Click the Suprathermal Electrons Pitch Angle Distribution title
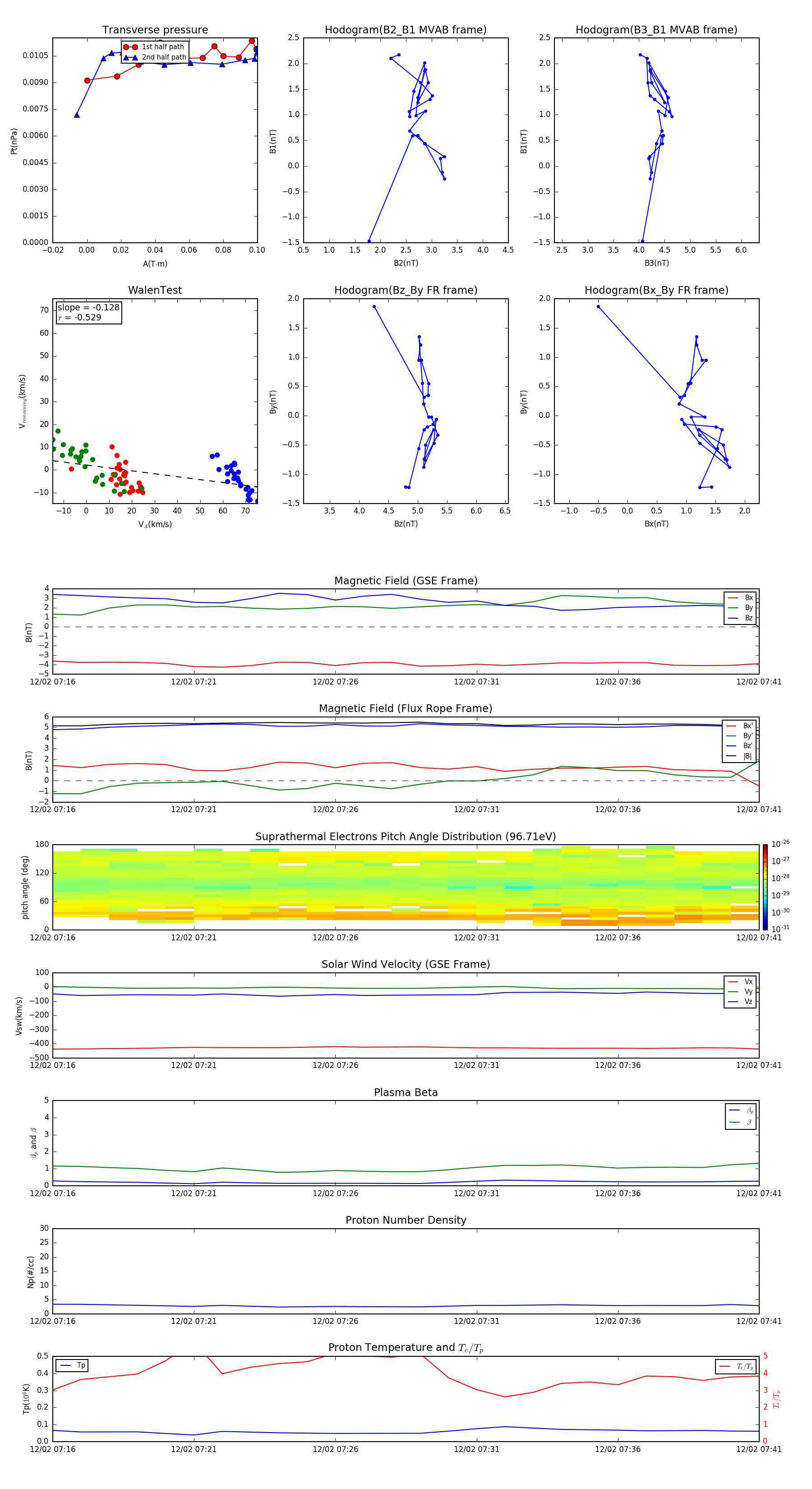Screen dimensions: 812x1489 (x=406, y=837)
